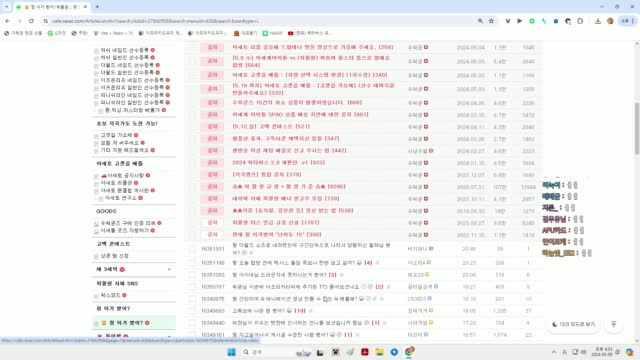Open the Windows Start menu
640x360 pixels.
[231, 352]
